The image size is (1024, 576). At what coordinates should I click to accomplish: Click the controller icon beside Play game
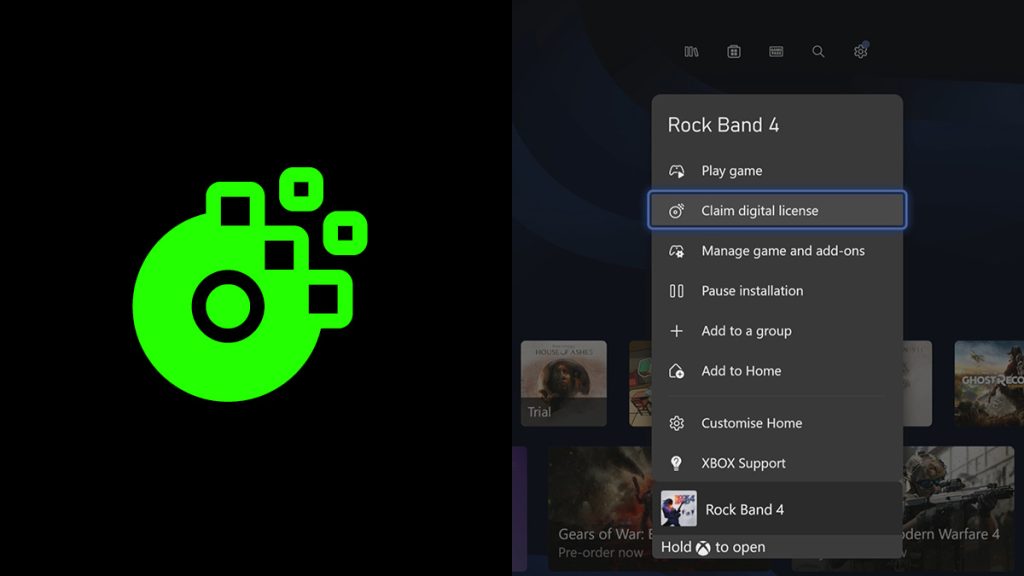click(x=677, y=171)
